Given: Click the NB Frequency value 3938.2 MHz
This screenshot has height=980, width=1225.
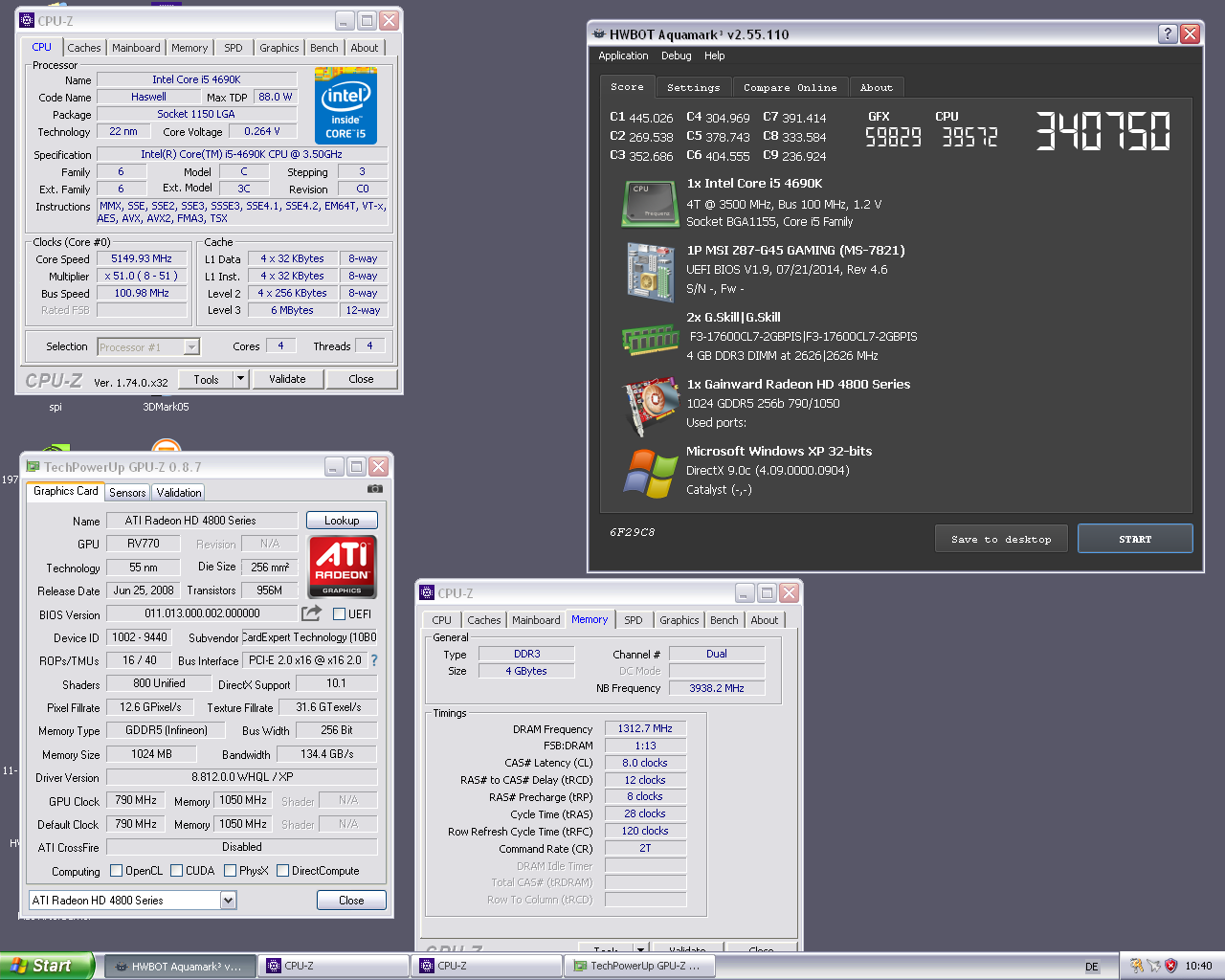Looking at the screenshot, I should tap(717, 687).
